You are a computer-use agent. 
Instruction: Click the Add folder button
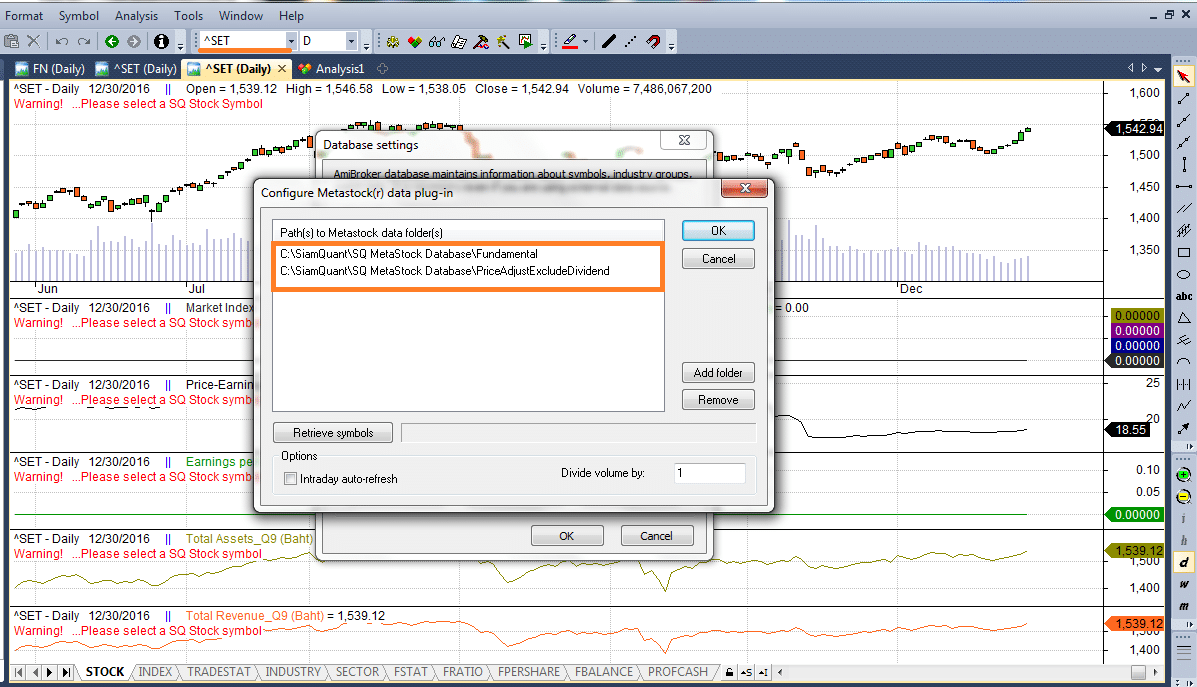tap(717, 373)
